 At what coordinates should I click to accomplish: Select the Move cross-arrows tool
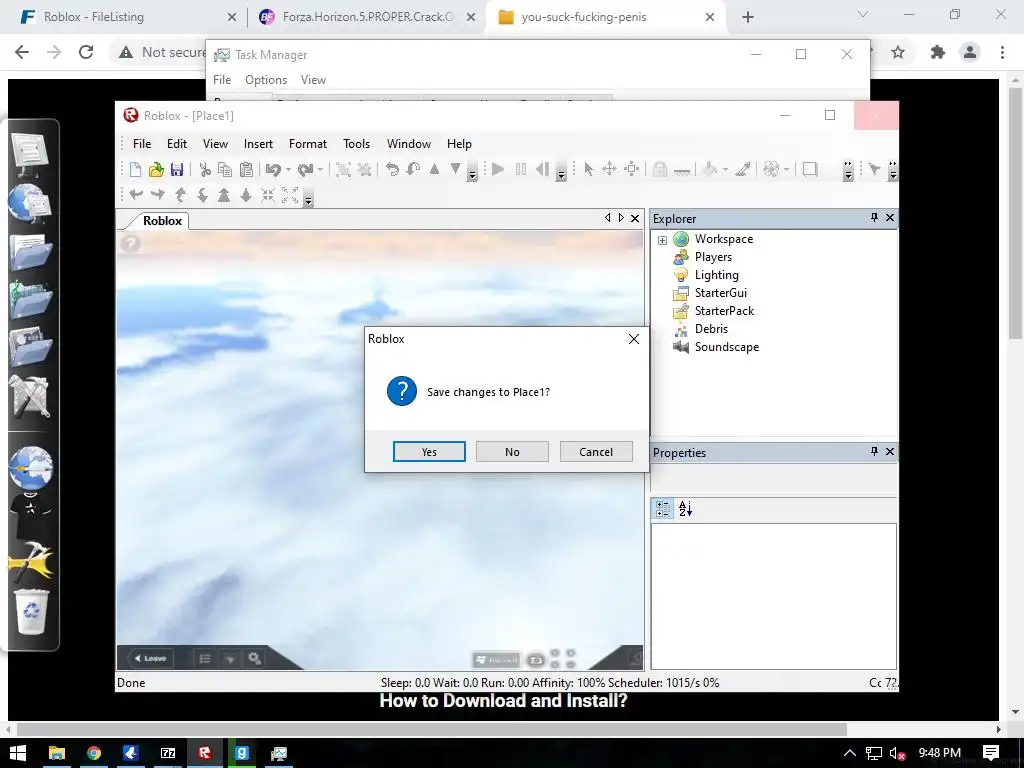(609, 170)
